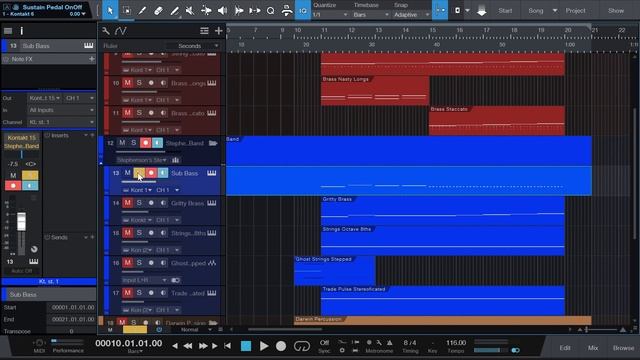Viewport: 640px width, 360px height.
Task: Toggle Solo on Sub Bass track
Action: point(139,173)
